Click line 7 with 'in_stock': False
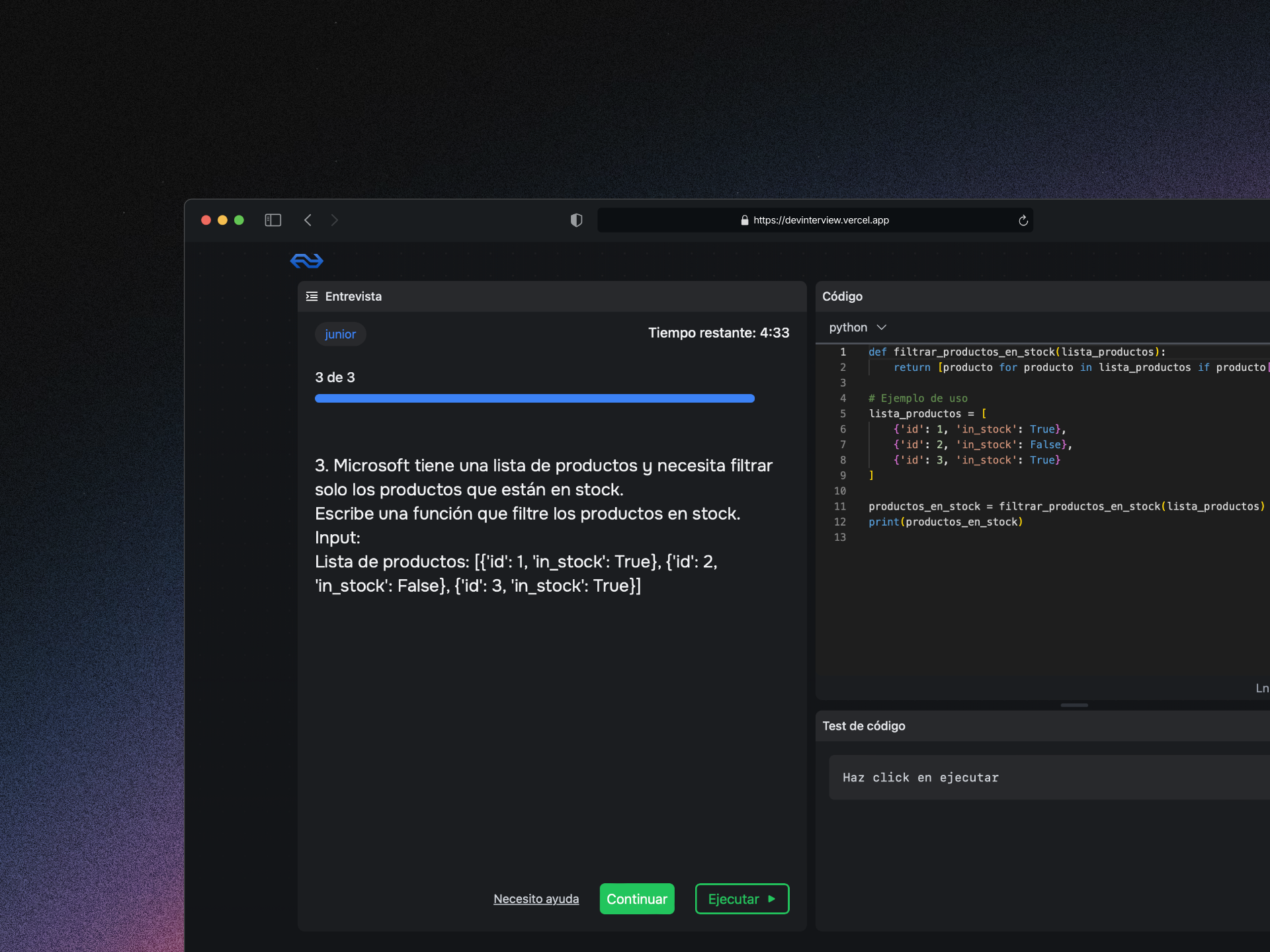The height and width of the screenshot is (952, 1270). [982, 444]
